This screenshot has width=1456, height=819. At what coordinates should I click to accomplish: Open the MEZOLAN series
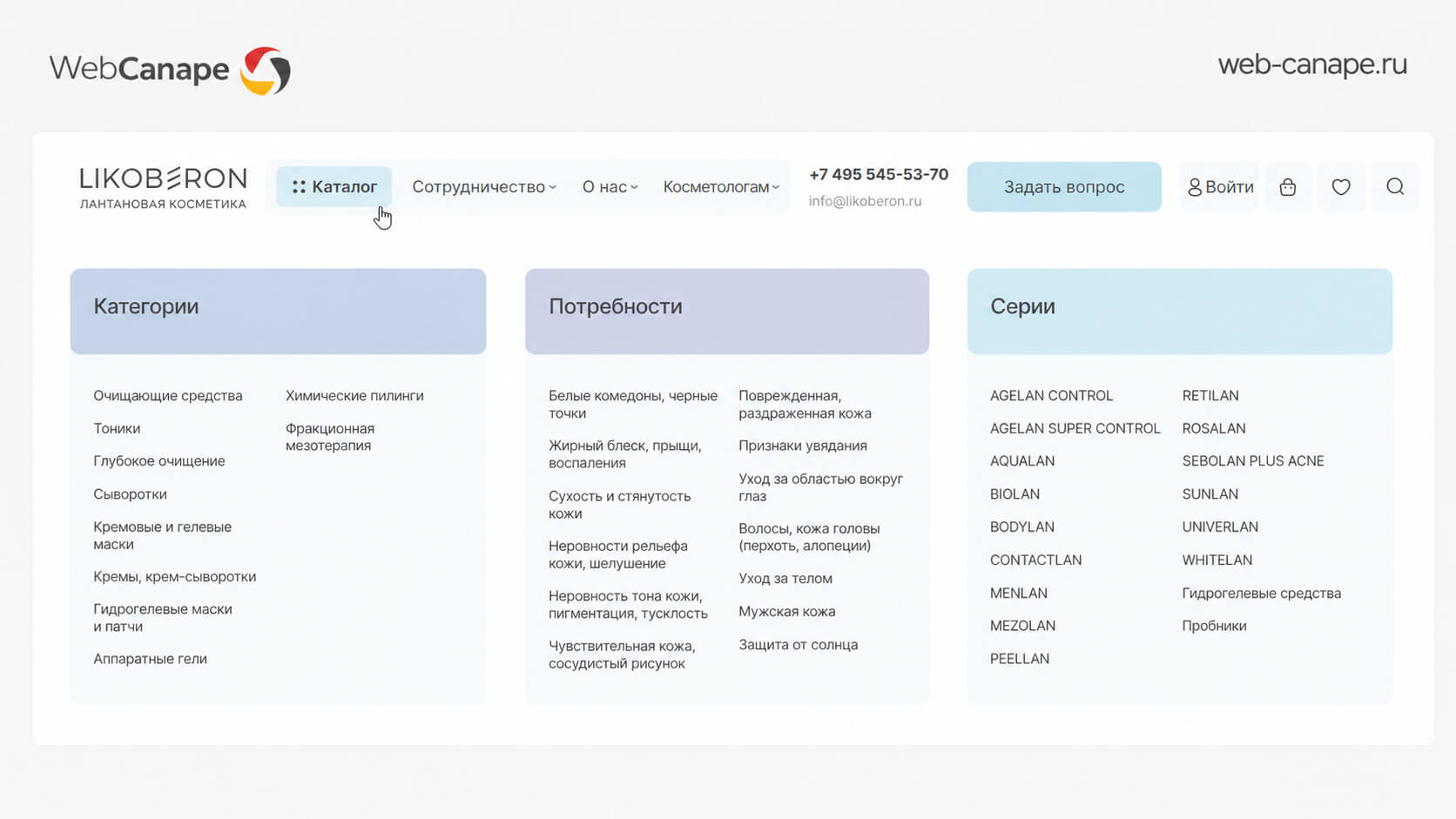tap(1023, 626)
